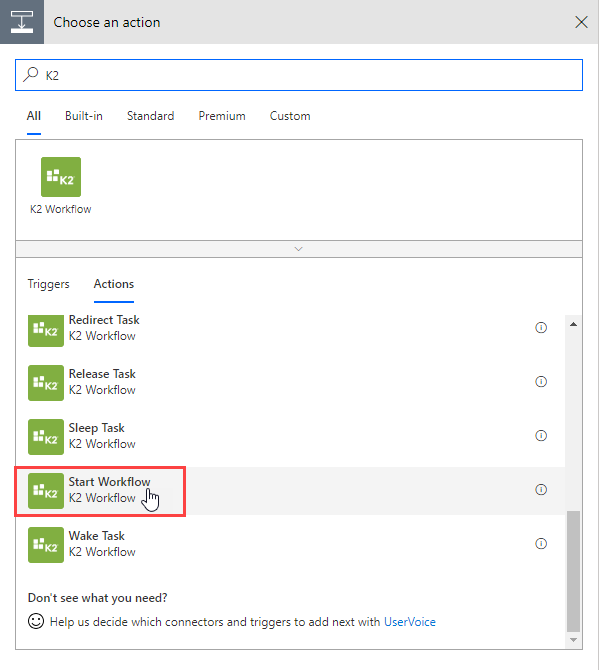Switch to the Custom tab
The height and width of the screenshot is (670, 599).
point(290,116)
